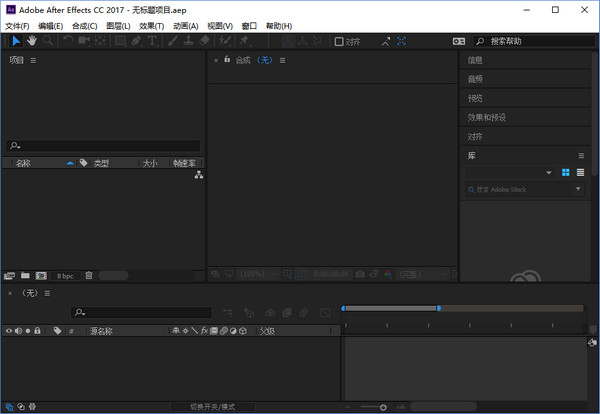This screenshot has height=414, width=600.
Task: Select the Selection arrow tool
Action: (16, 41)
